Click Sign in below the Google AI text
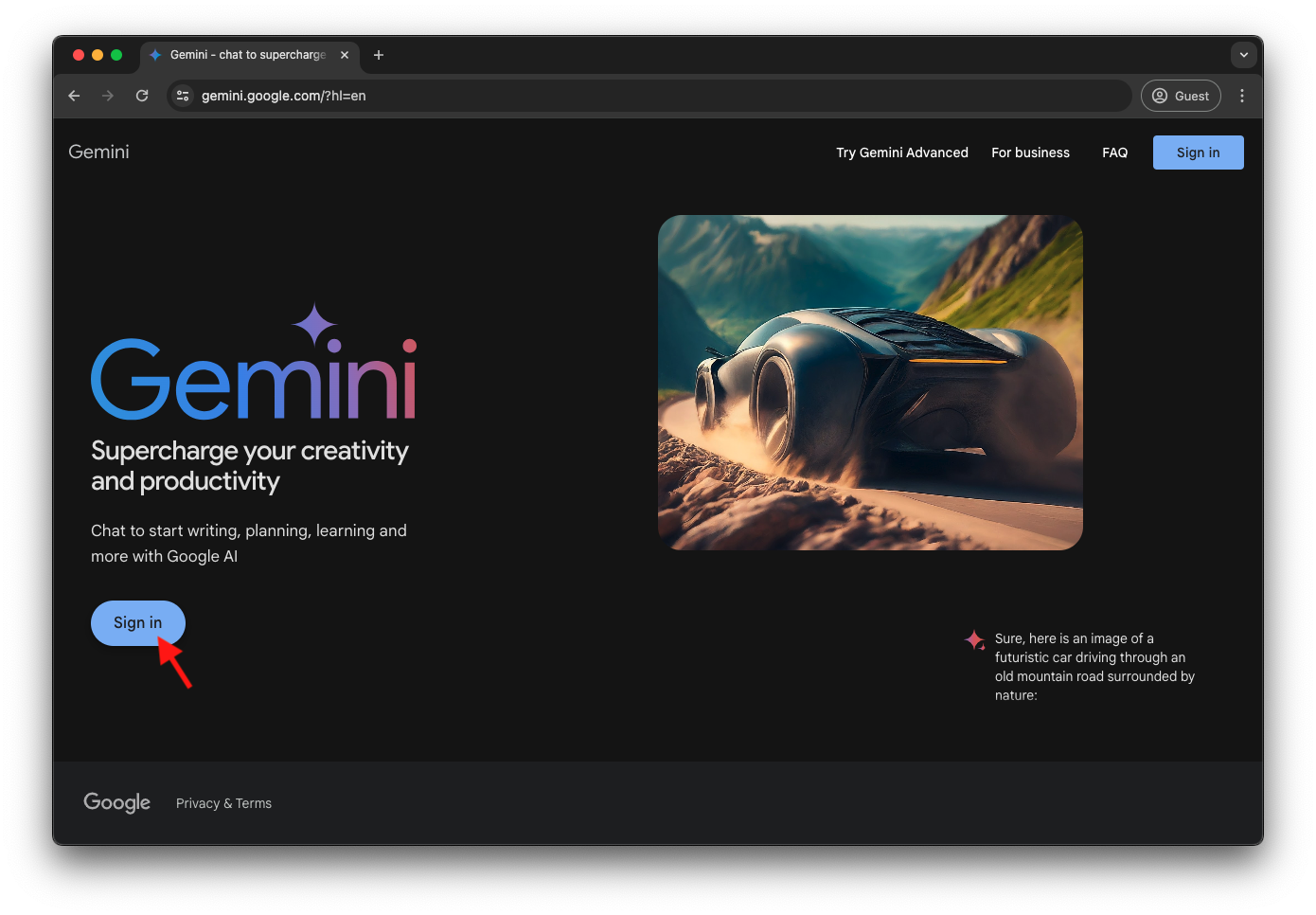Image resolution: width=1316 pixels, height=915 pixels. (x=138, y=622)
